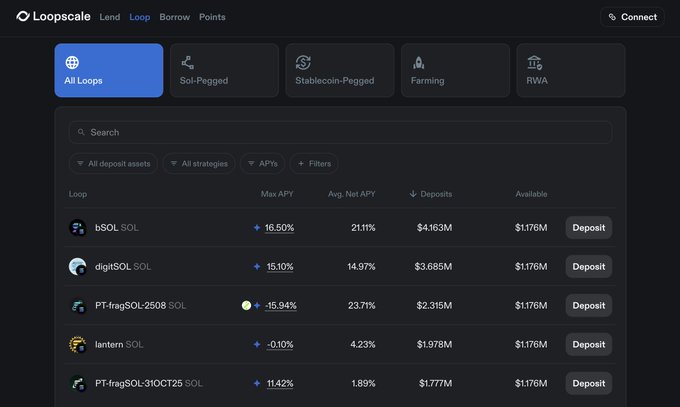Open the Loop navigation item

(x=140, y=17)
